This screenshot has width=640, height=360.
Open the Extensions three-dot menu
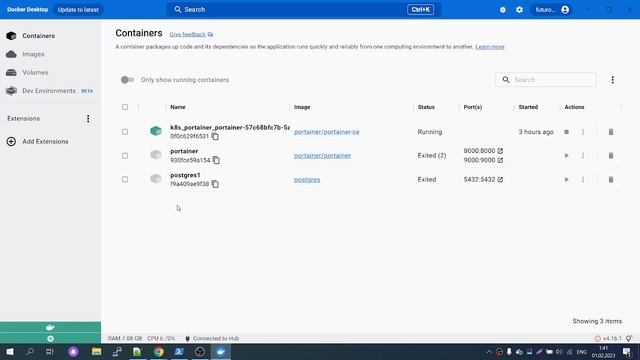tap(88, 118)
